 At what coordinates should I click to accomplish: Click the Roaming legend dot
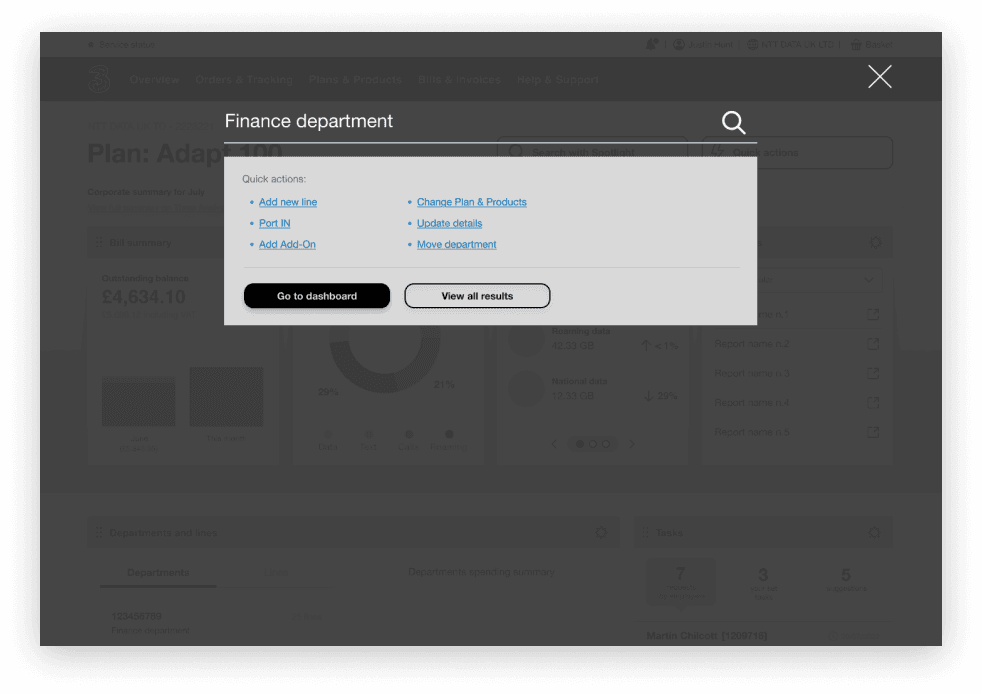[449, 433]
